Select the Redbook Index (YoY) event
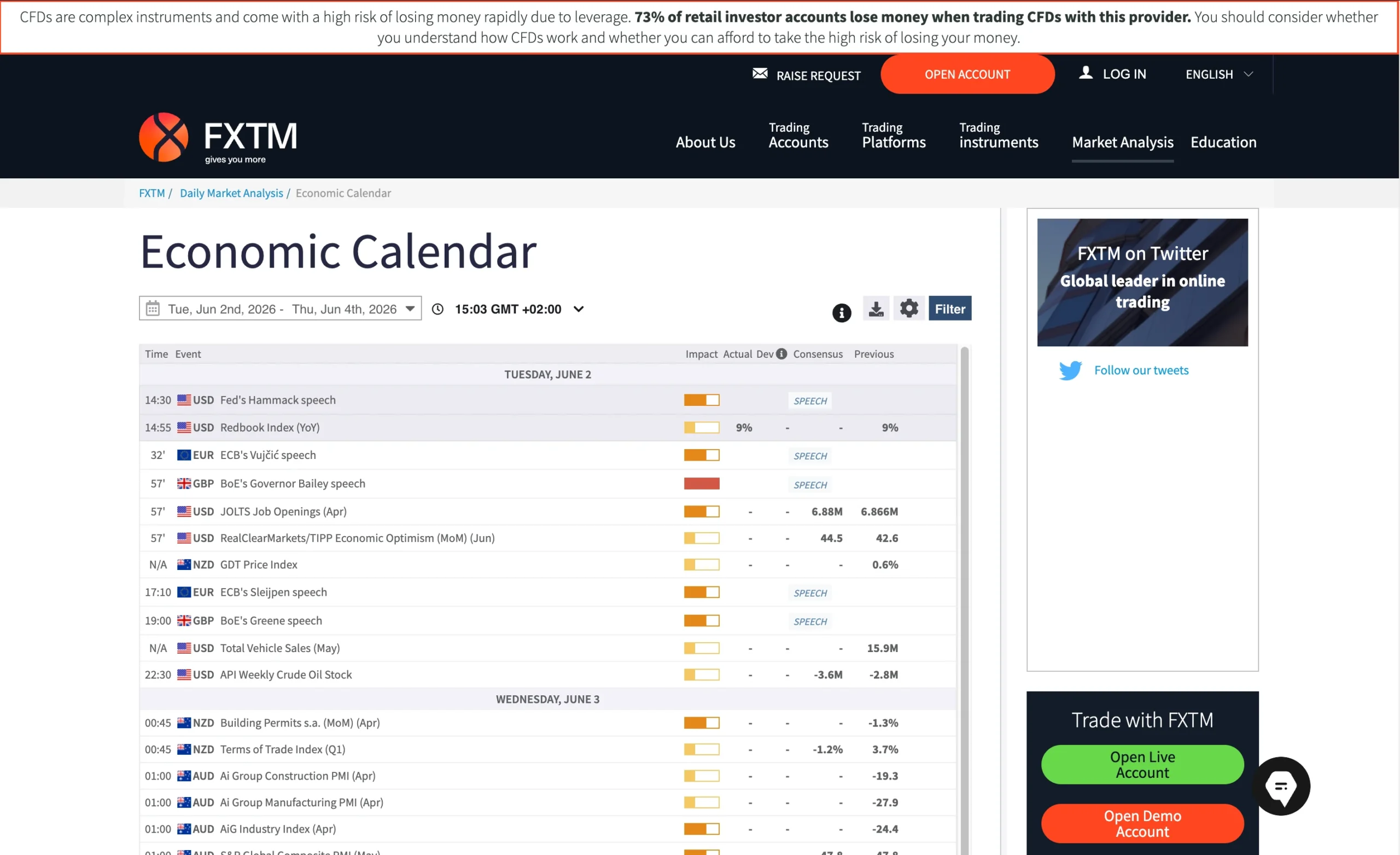Screen dimensions: 1400x855 [548, 428]
